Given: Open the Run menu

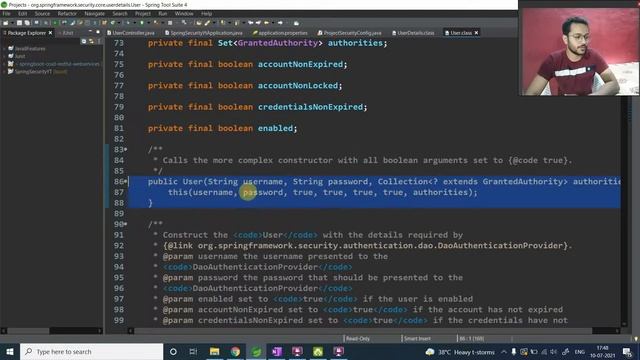Looking at the screenshot, I should [x=163, y=13].
